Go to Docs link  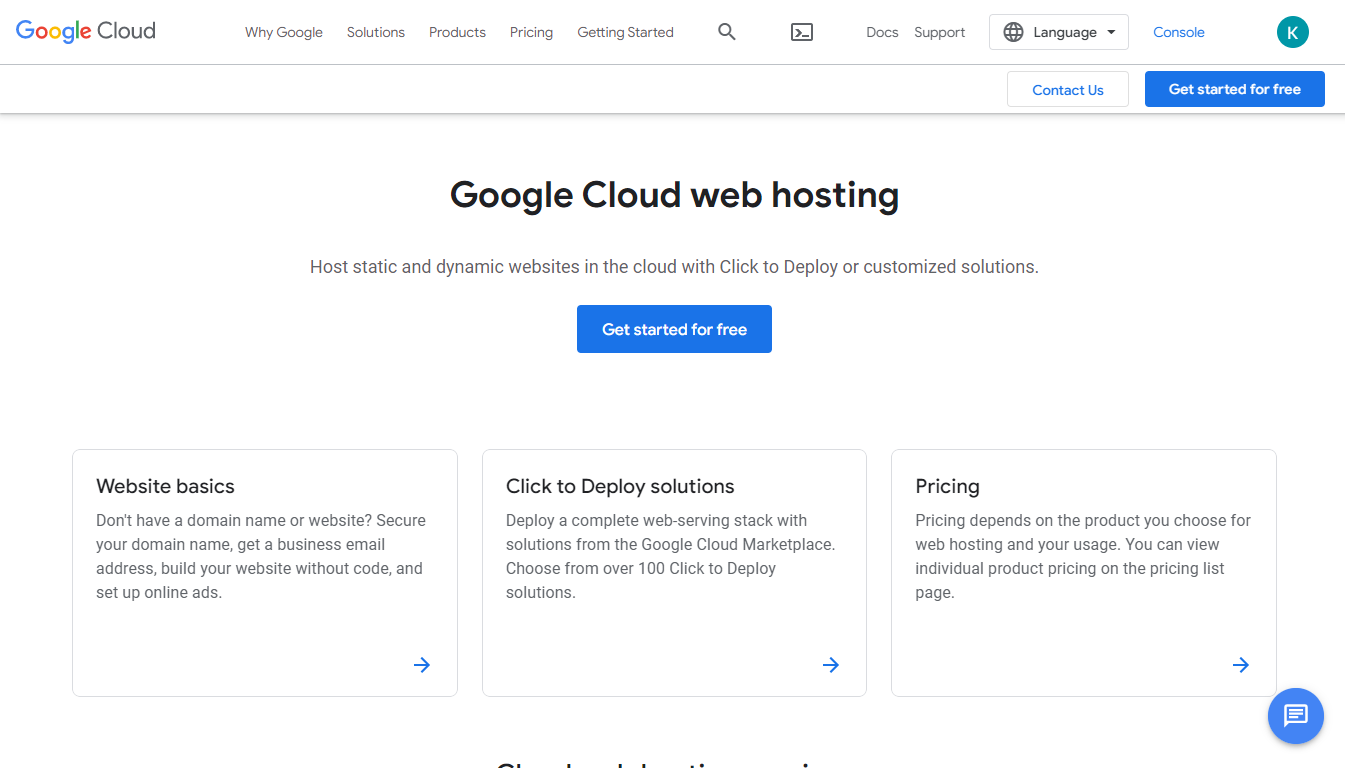[x=882, y=32]
